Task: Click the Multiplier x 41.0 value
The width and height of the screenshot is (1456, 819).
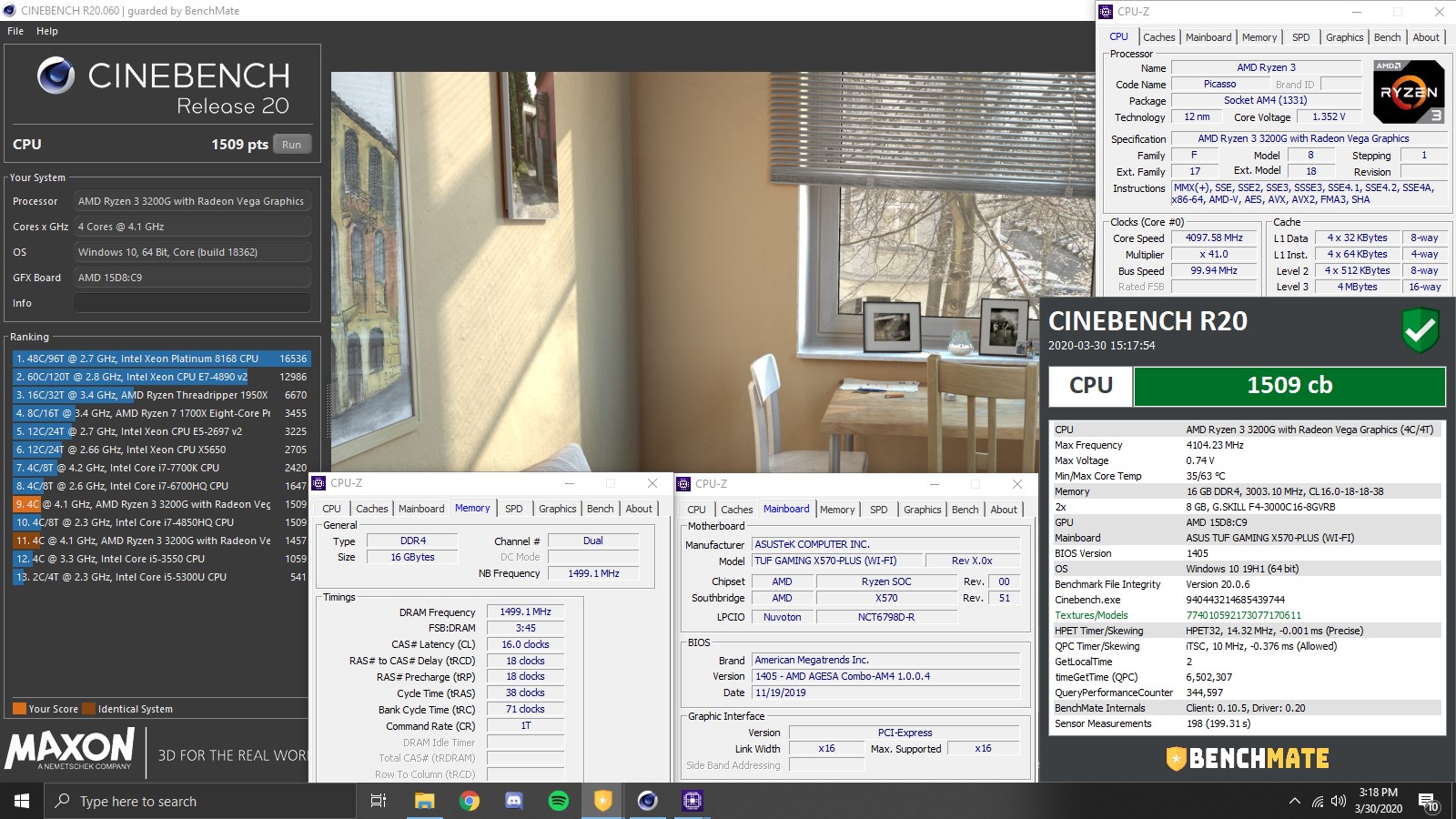Action: (1214, 255)
